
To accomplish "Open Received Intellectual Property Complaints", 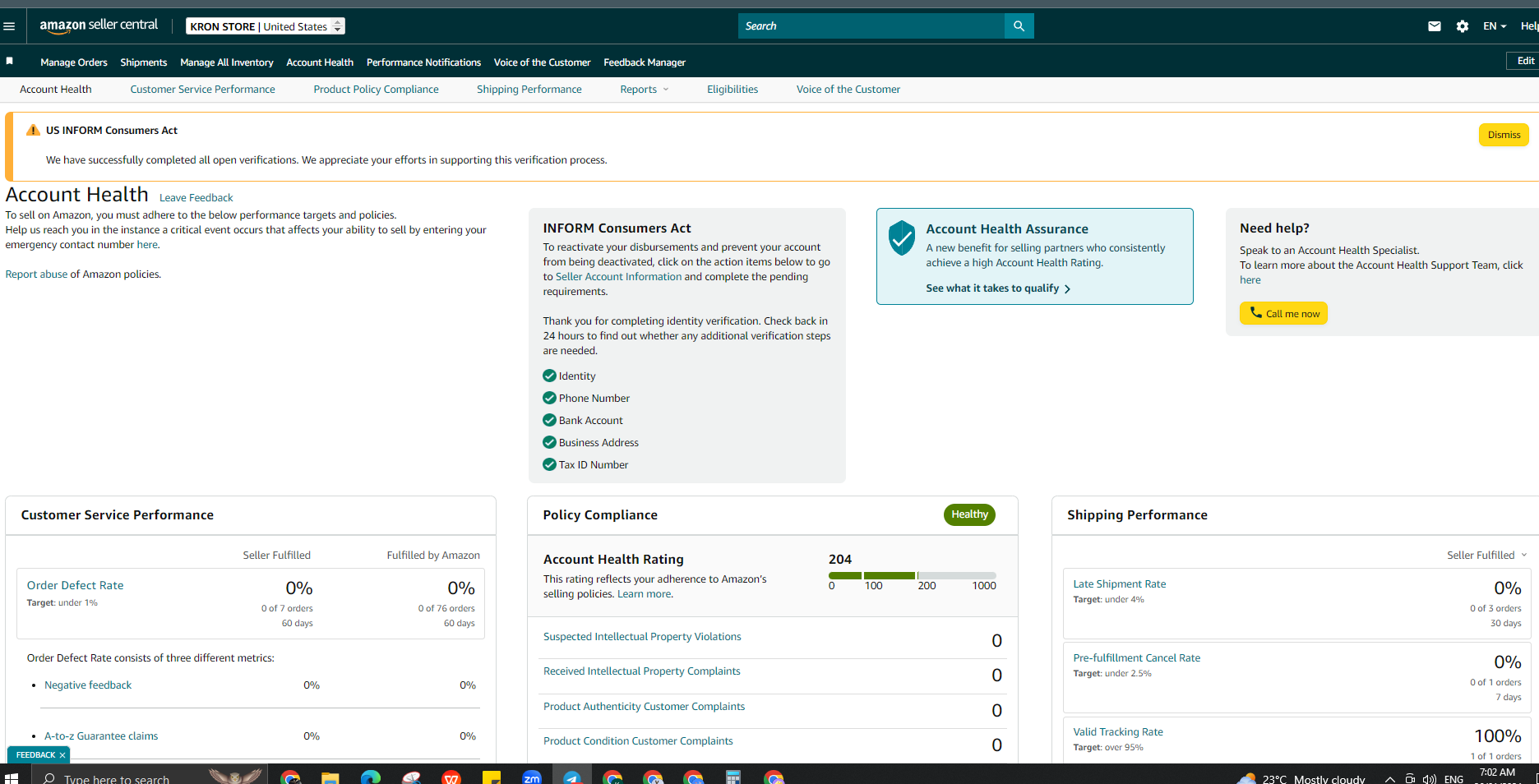I will [x=642, y=671].
